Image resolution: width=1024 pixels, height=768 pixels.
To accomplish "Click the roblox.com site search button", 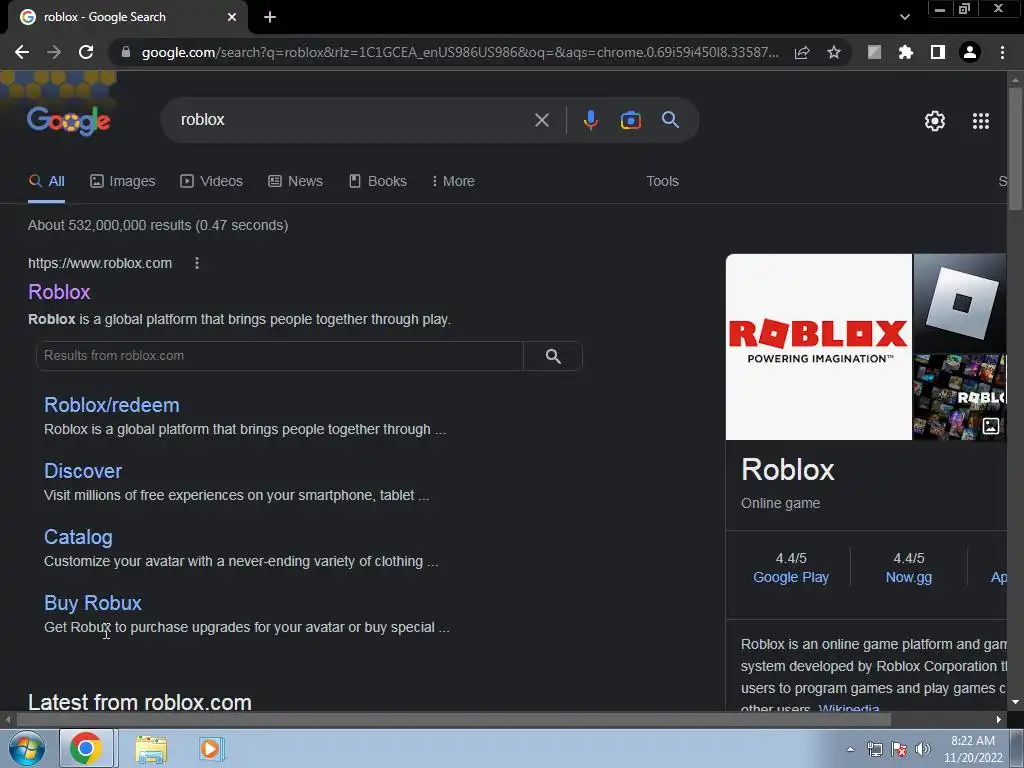I will coord(553,356).
